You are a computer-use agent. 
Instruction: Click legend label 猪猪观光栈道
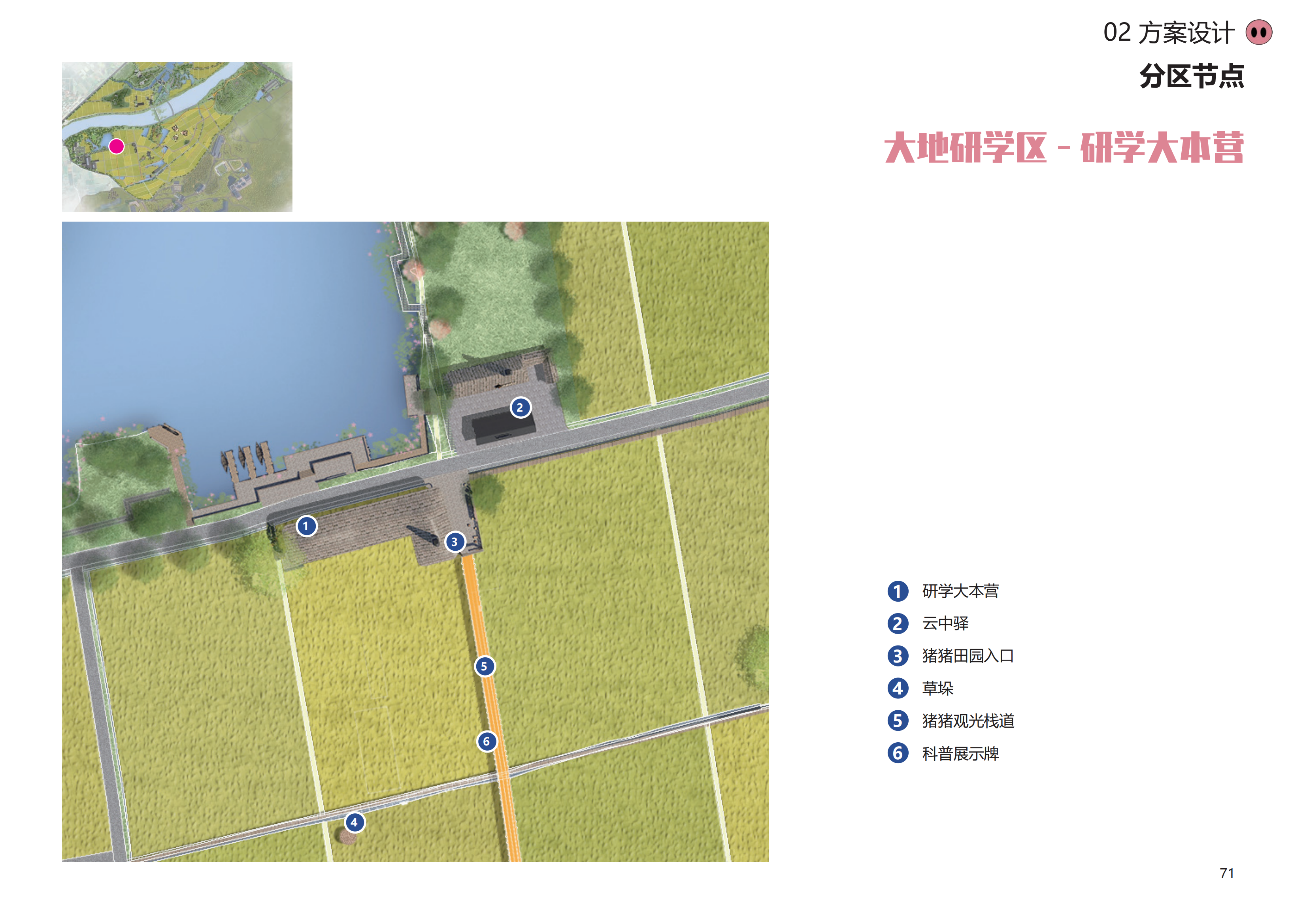tap(968, 721)
